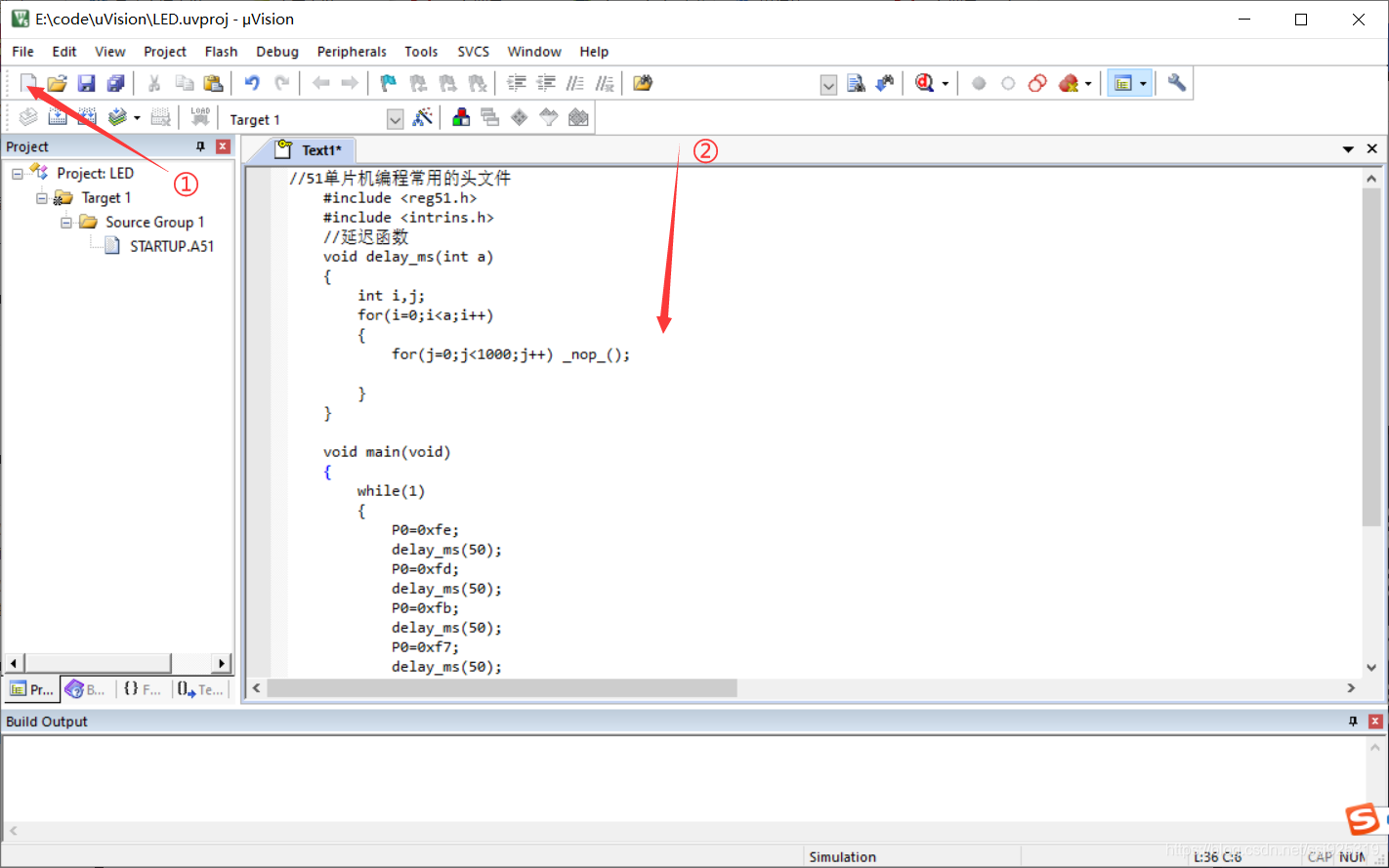Viewport: 1389px width, 868px height.
Task: Launch the Pack Installer icon
Action: pyautogui.click(x=578, y=118)
